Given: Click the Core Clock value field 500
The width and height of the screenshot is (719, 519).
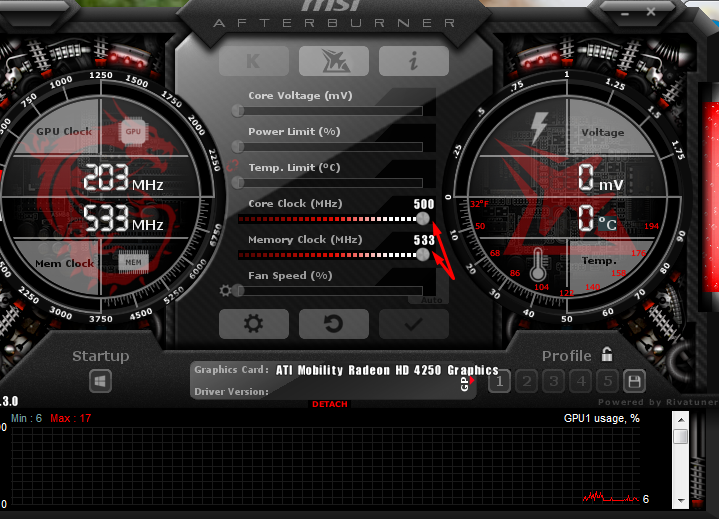Looking at the screenshot, I should click(x=424, y=204).
